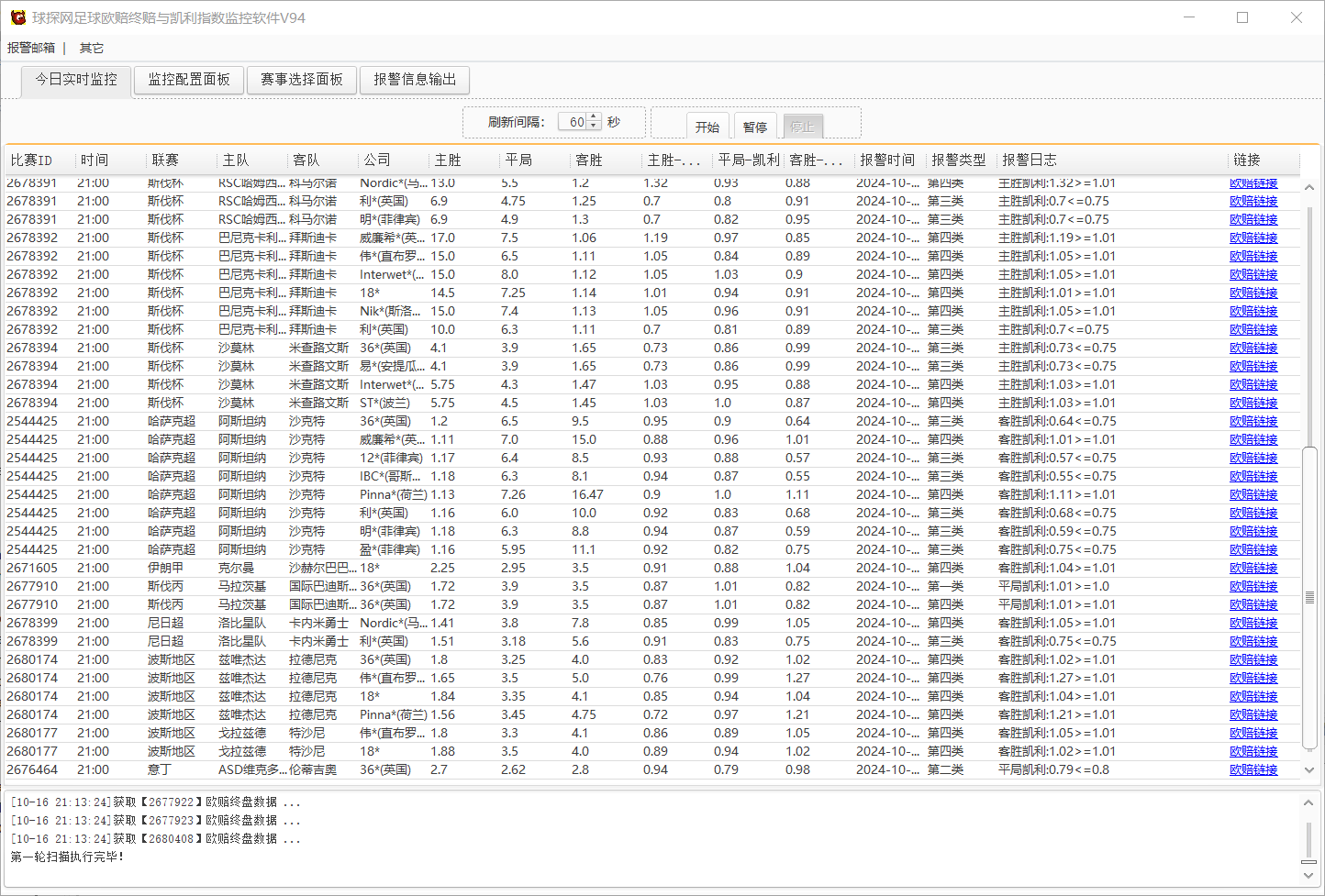This screenshot has height=896, width=1325.
Task: Click the 平局-凯利 column header
Action: point(749,160)
